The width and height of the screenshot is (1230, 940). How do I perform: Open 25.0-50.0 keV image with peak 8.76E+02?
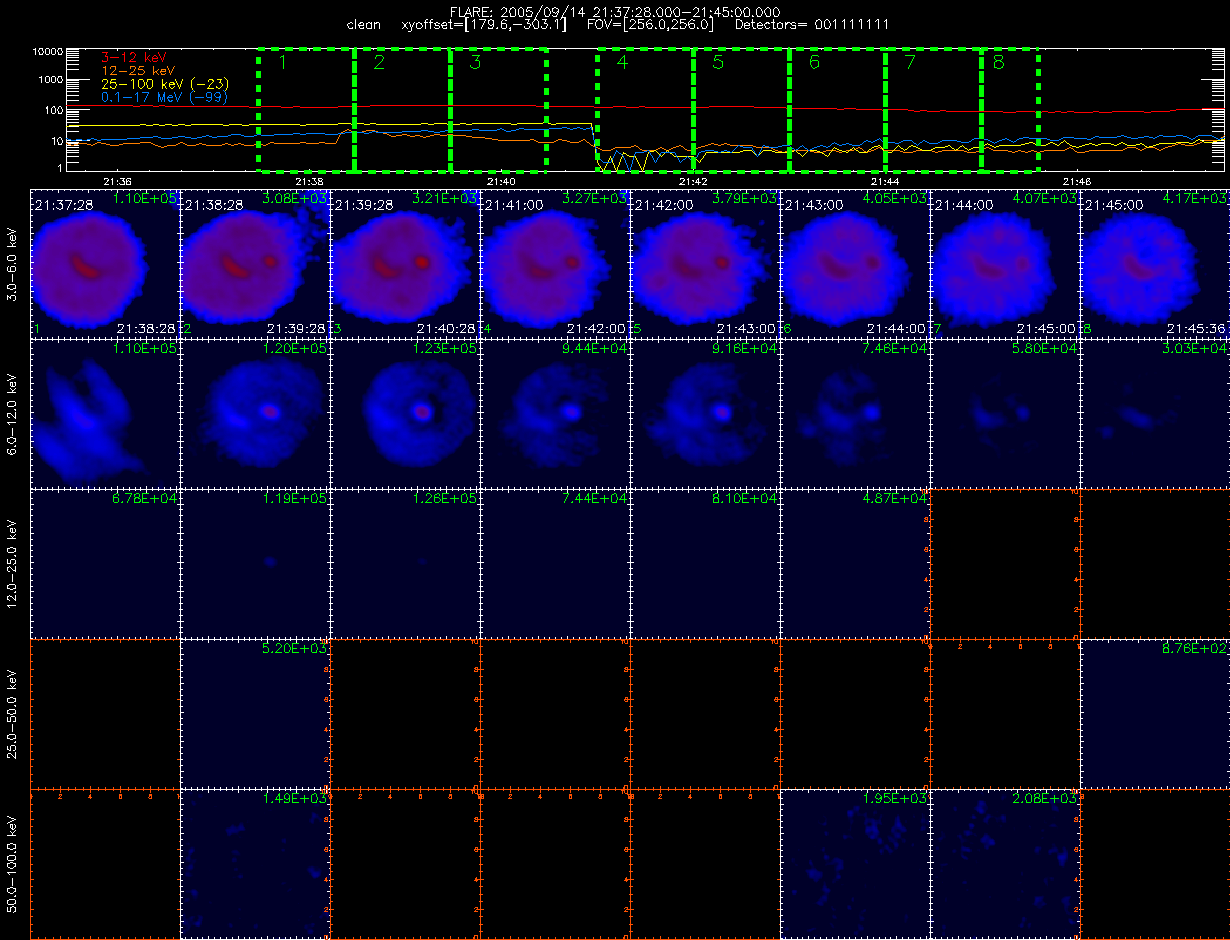click(x=1155, y=713)
